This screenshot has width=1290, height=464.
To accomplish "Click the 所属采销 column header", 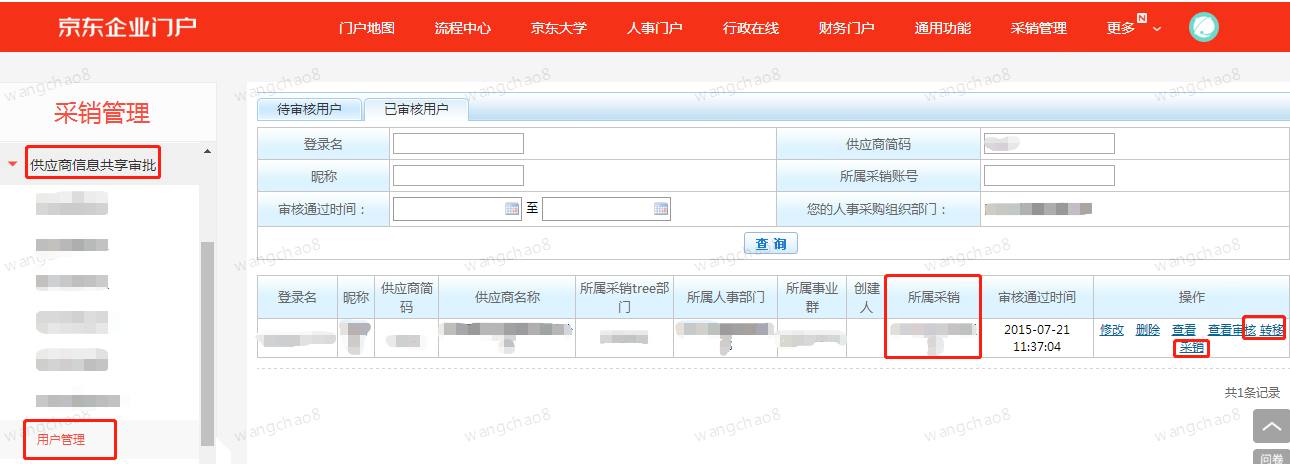I will click(933, 298).
